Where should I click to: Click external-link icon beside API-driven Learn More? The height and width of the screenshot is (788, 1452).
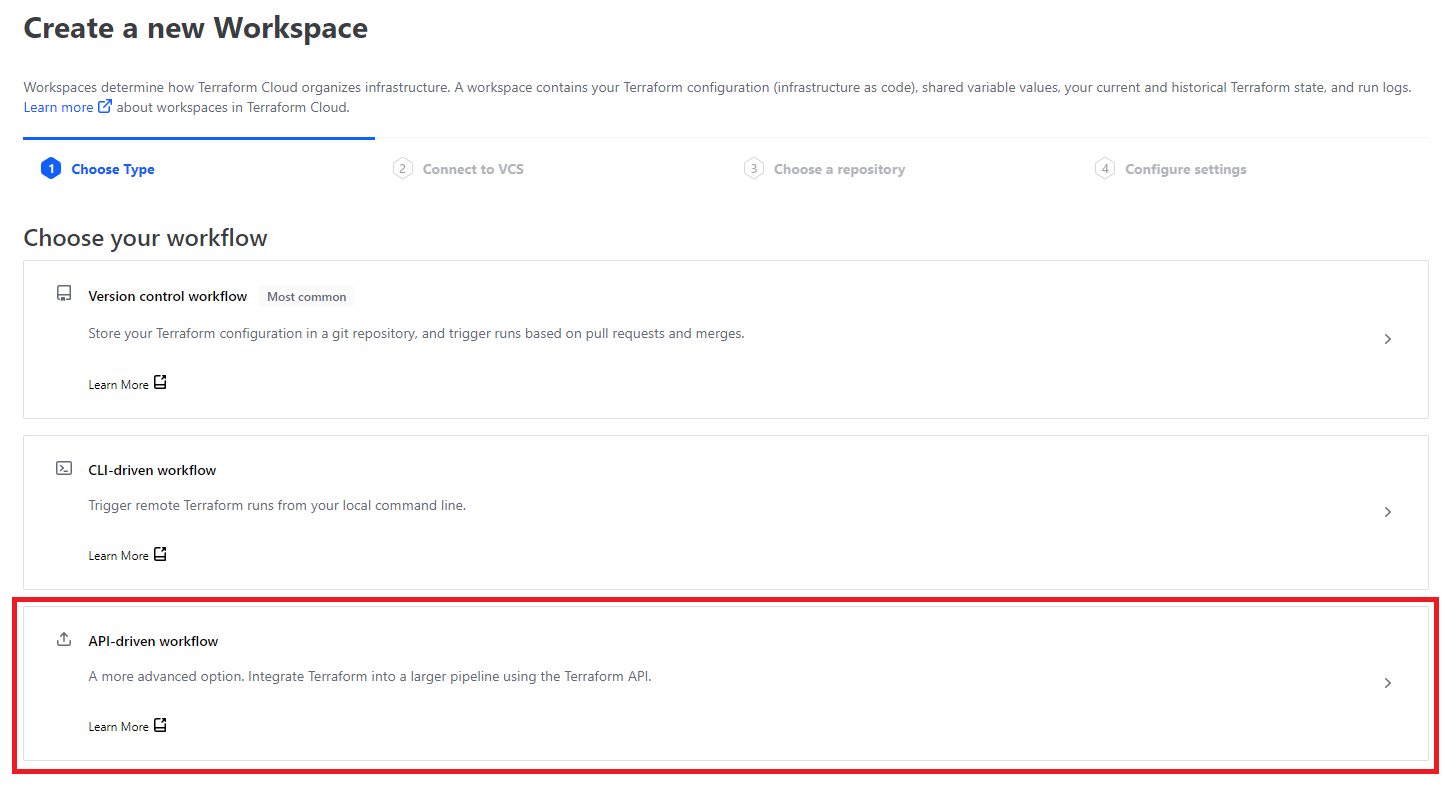(160, 724)
